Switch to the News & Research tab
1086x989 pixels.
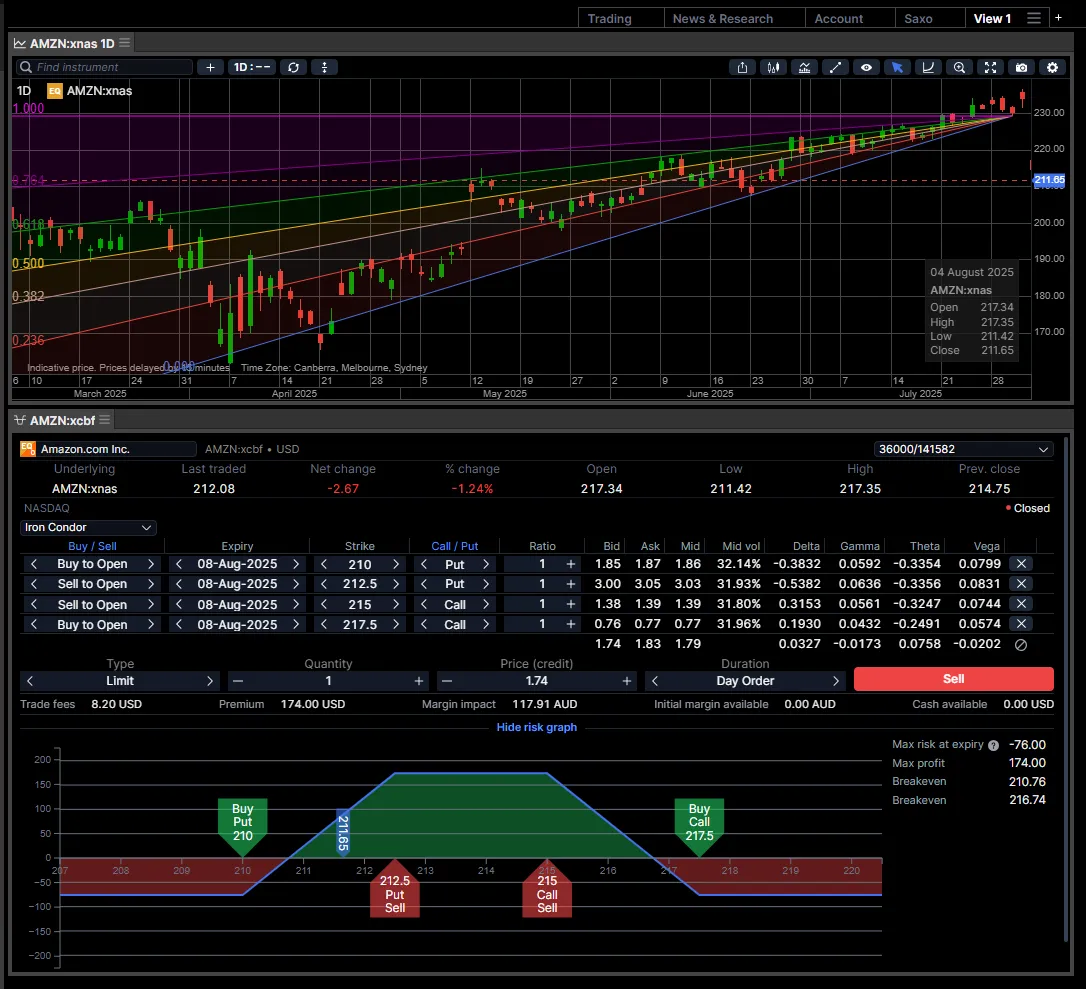(722, 19)
